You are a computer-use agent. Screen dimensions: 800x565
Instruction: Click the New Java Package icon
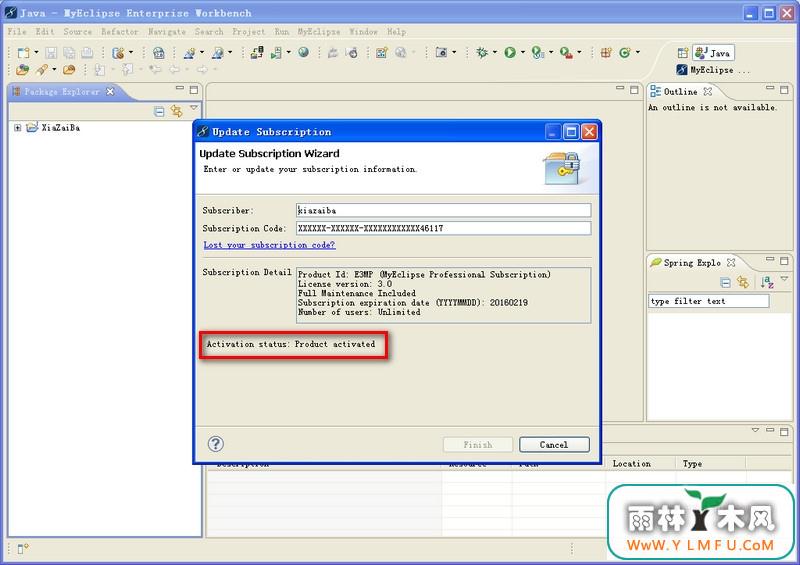606,52
